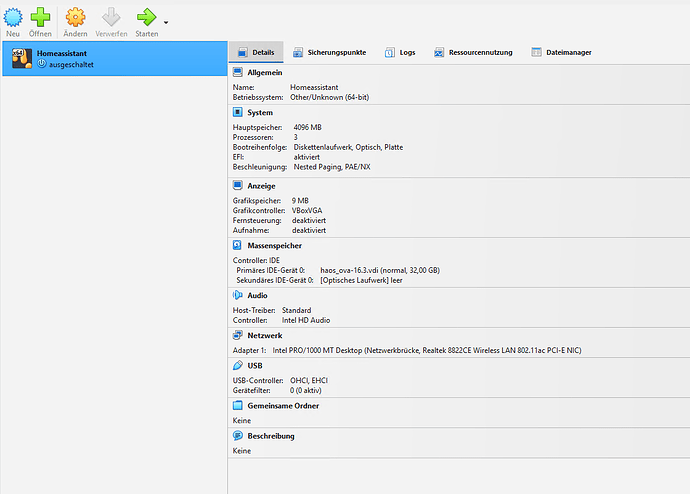Open the USB settings header link
This screenshot has height=494, width=690.
254,366
